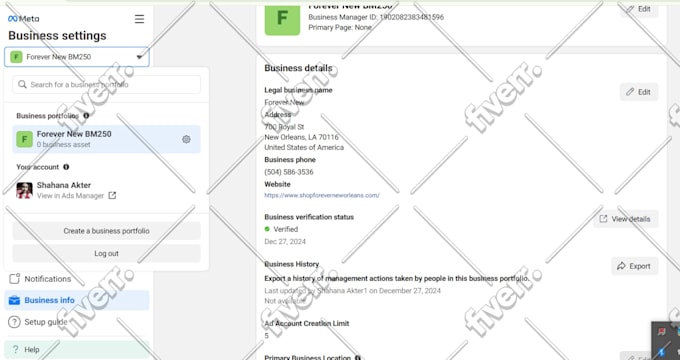Click the Ad Account Creation Limit heading
Viewport: 680px width, 360px height.
coord(307,323)
